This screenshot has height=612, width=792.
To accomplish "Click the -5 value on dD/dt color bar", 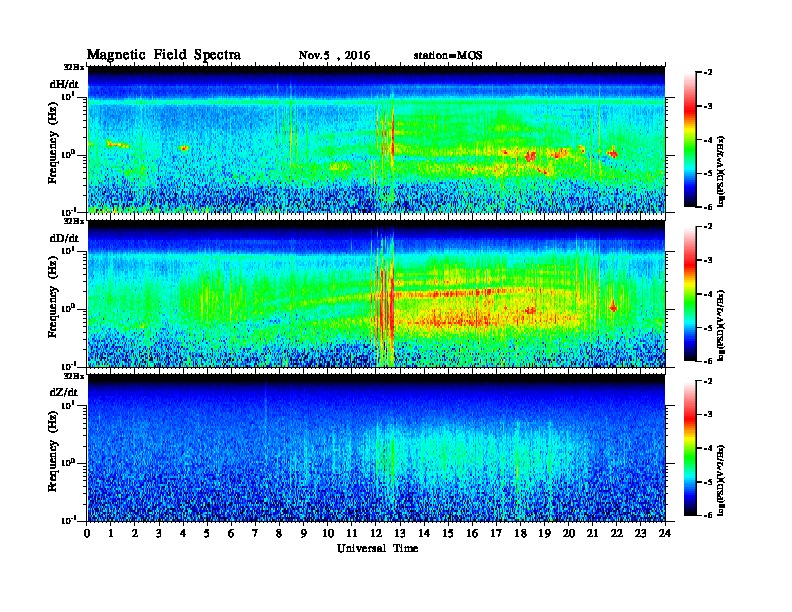I will pos(708,327).
